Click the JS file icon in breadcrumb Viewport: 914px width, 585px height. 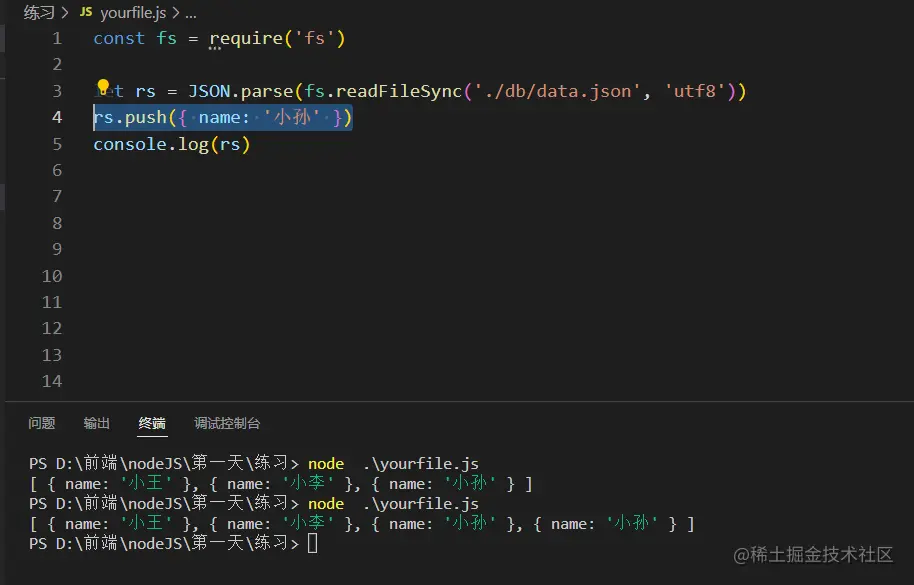click(86, 12)
